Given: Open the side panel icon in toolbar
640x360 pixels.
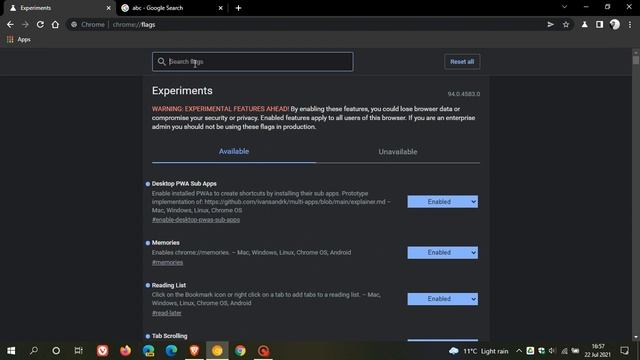Looking at the screenshot, I should click(x=599, y=24).
